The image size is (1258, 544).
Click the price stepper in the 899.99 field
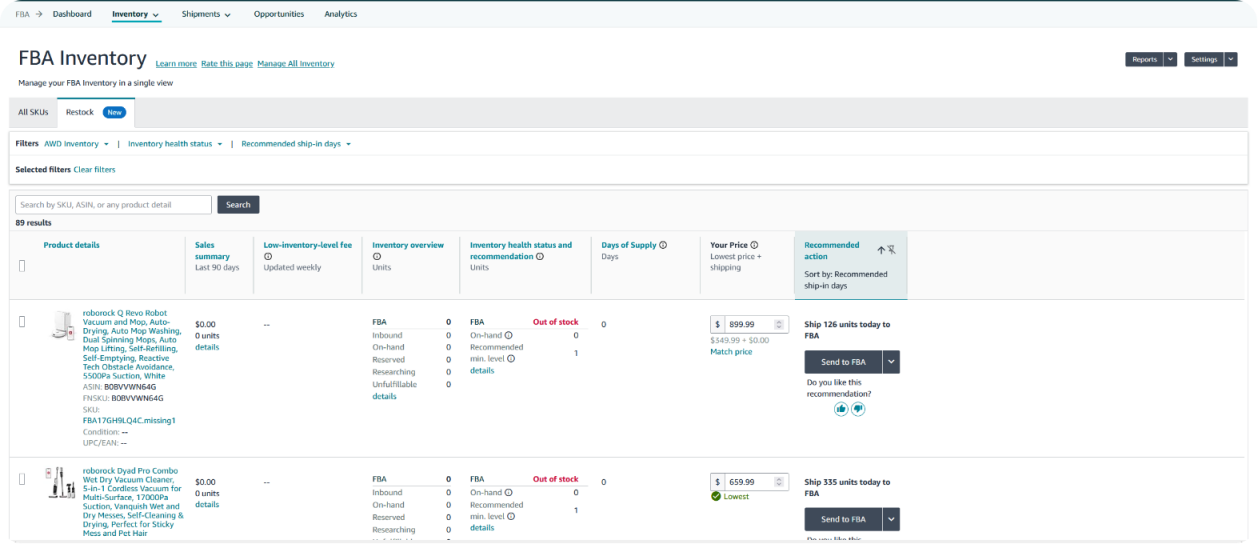pos(780,324)
